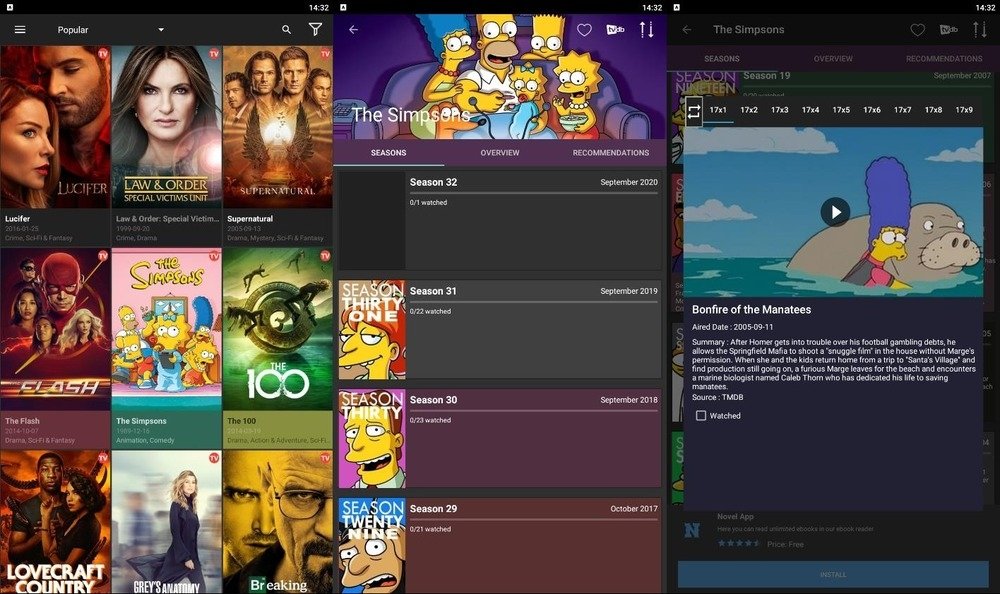Tap the dimmed TVDB icon in episode screen header
Viewport: 1000px width, 594px height.
pyautogui.click(x=949, y=29)
